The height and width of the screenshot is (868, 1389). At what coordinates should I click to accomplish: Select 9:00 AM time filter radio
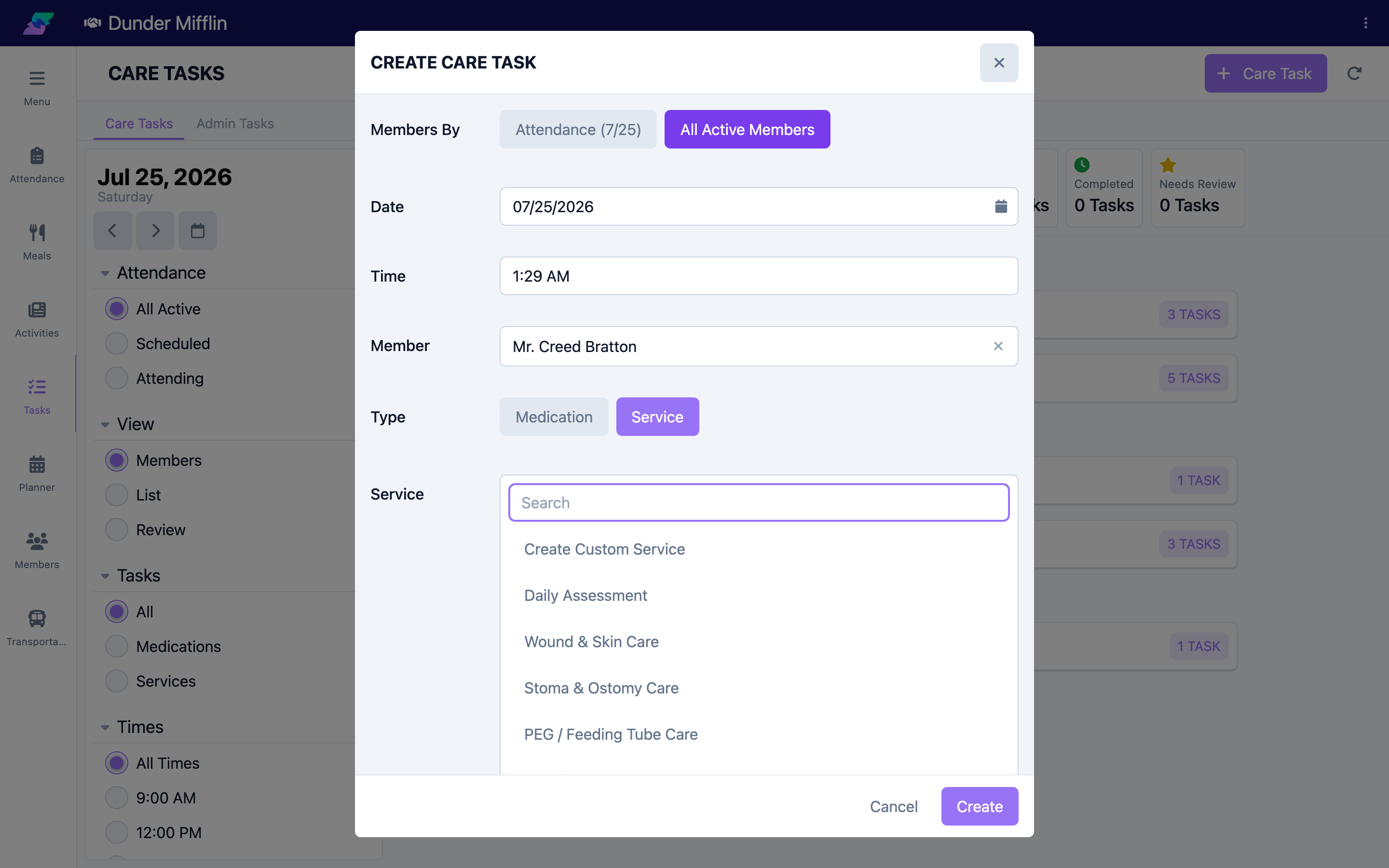click(x=117, y=798)
